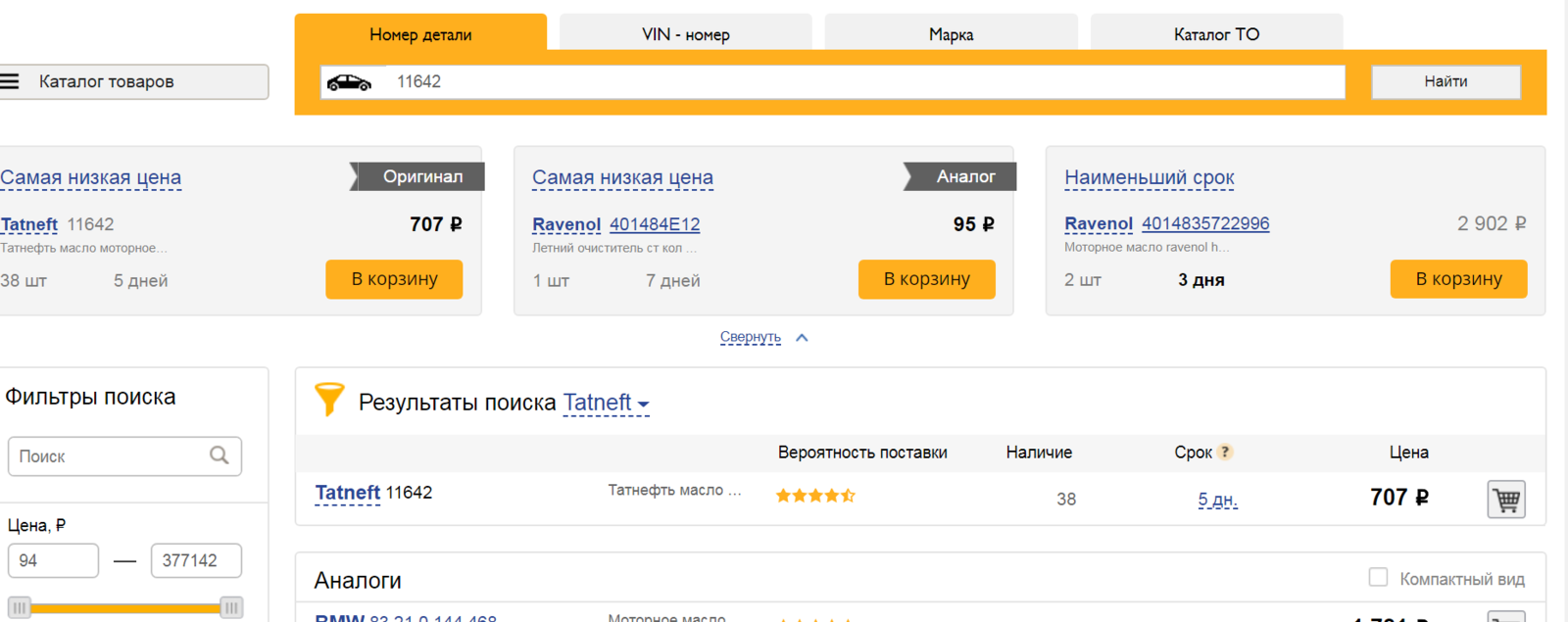Click the Найти search button
The image size is (1568, 622).
pyautogui.click(x=1445, y=81)
